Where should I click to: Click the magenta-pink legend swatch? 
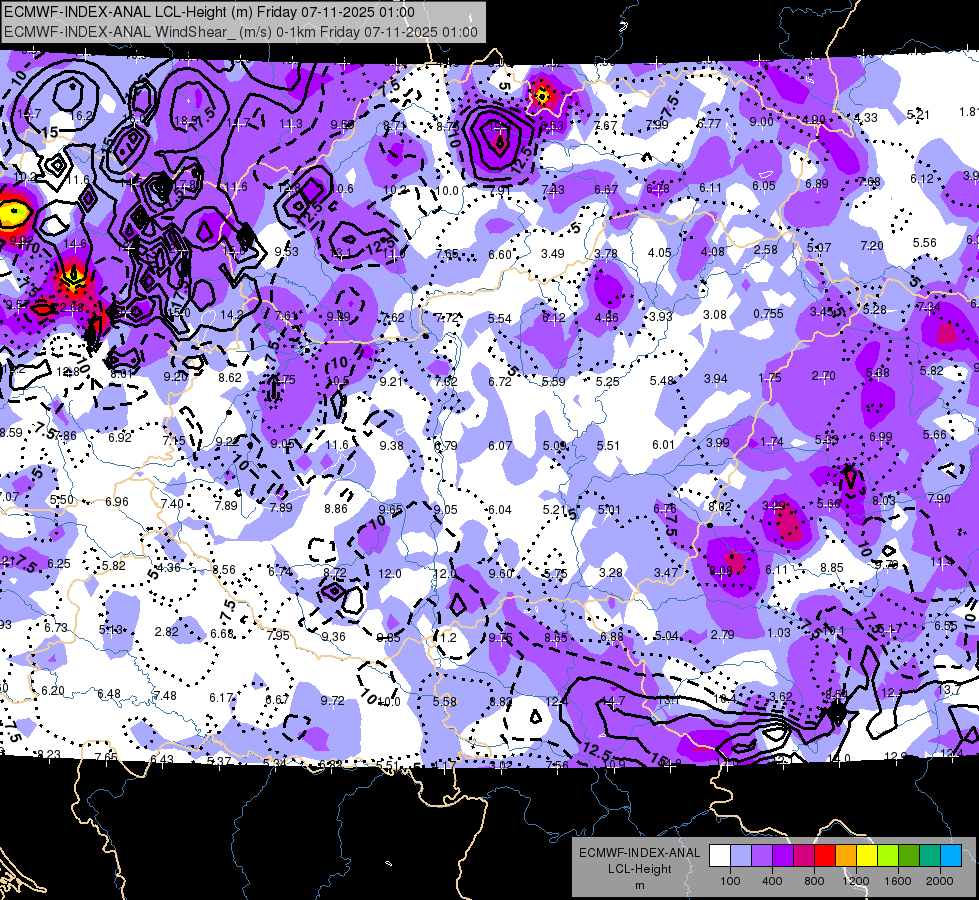804,856
